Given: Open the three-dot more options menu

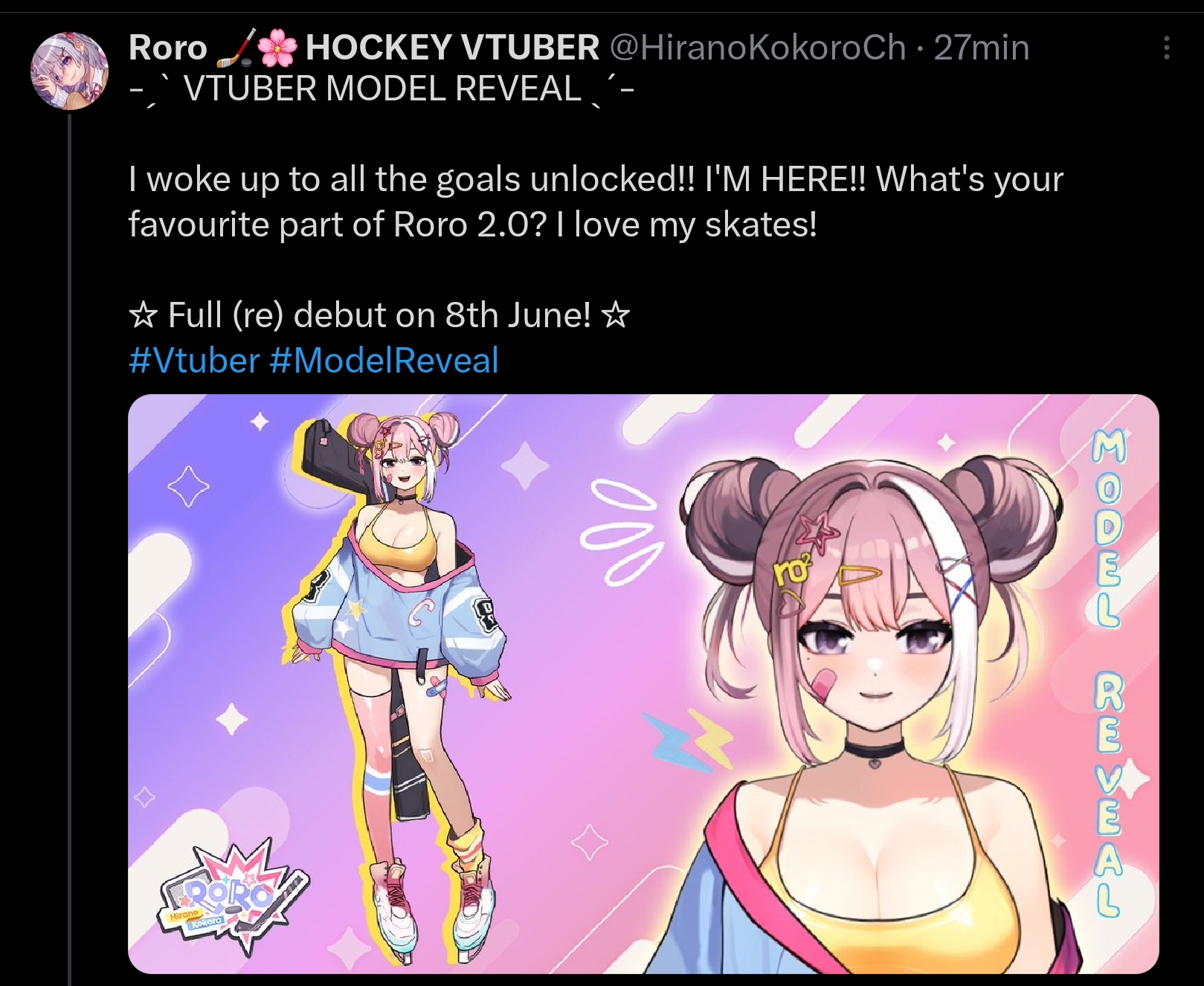Looking at the screenshot, I should (x=1166, y=48).
